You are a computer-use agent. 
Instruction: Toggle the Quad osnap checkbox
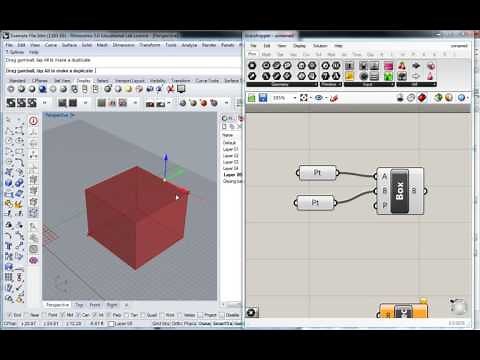(x=143, y=315)
